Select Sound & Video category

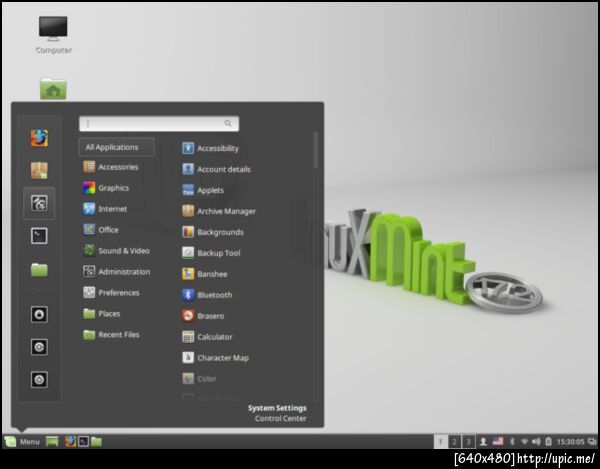116,251
